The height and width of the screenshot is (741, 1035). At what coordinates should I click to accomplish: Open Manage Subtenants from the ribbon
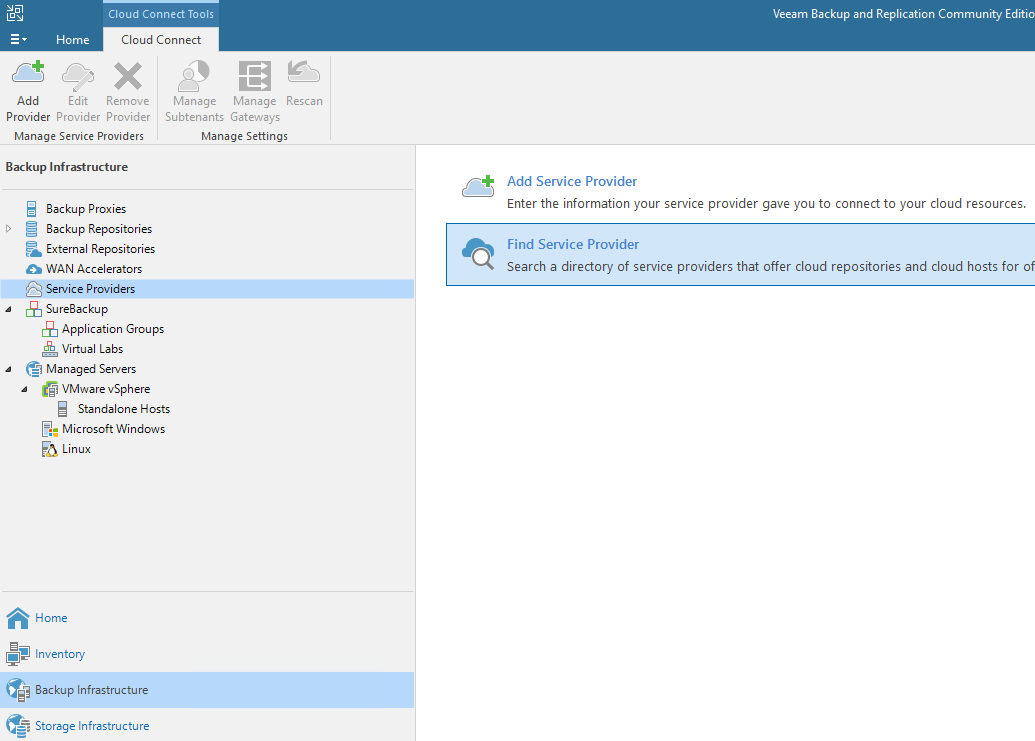tap(194, 92)
